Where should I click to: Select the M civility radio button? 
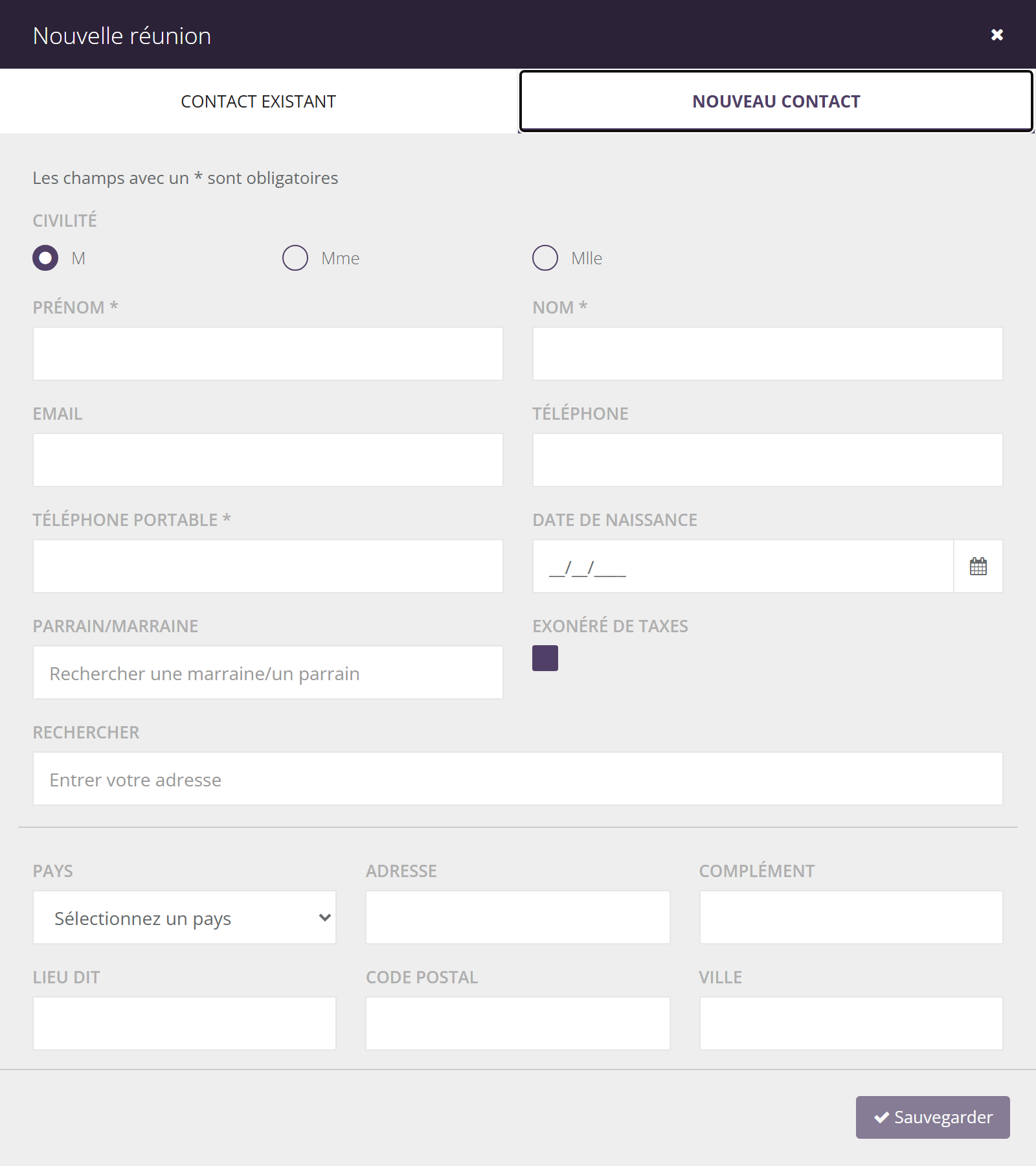(x=45, y=258)
